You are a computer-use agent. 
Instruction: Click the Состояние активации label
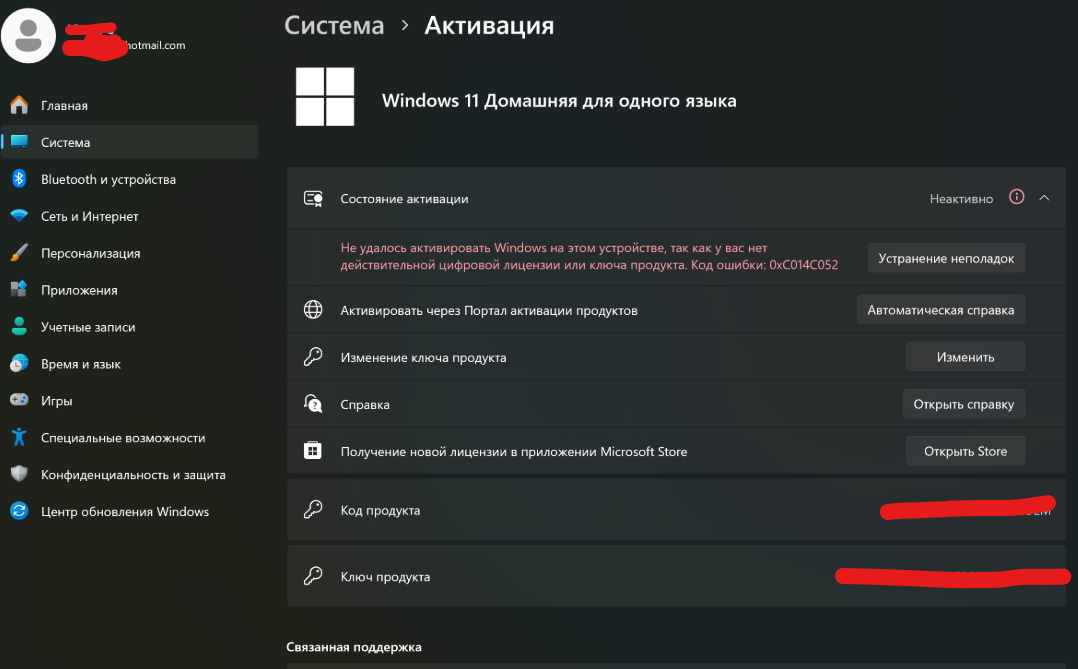coord(404,199)
